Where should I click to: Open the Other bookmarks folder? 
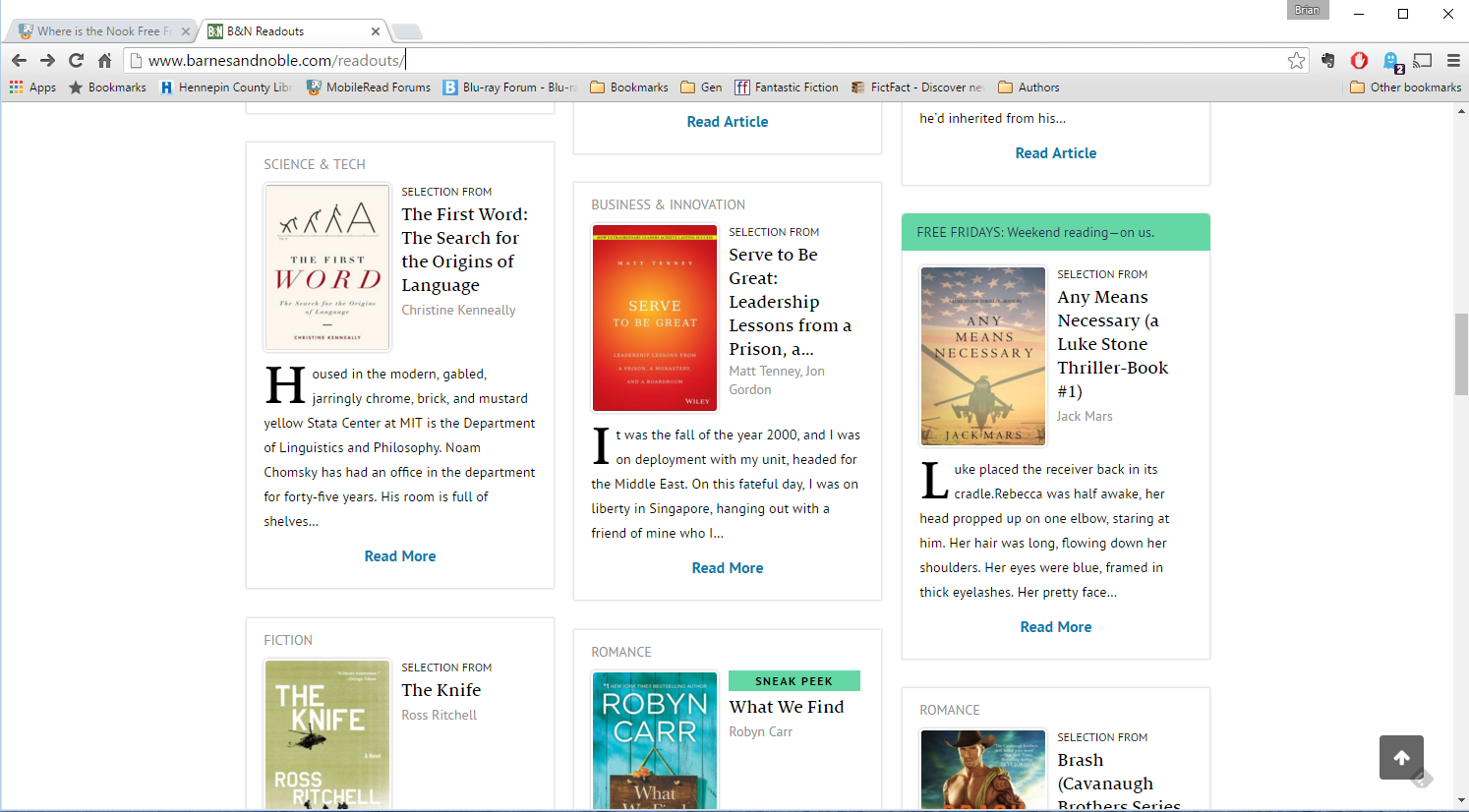point(1406,87)
